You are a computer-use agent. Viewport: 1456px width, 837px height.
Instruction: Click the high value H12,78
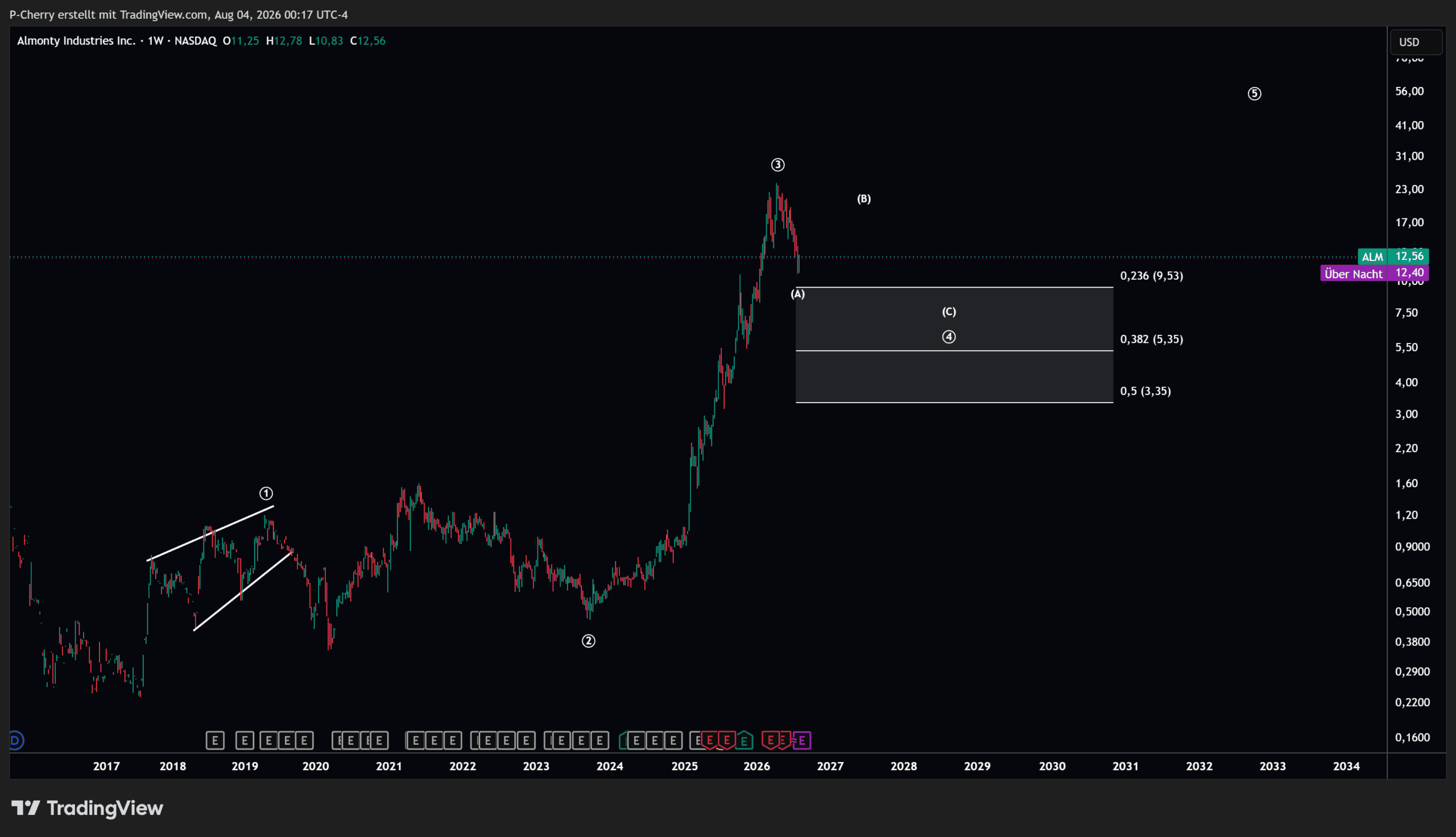coord(284,41)
